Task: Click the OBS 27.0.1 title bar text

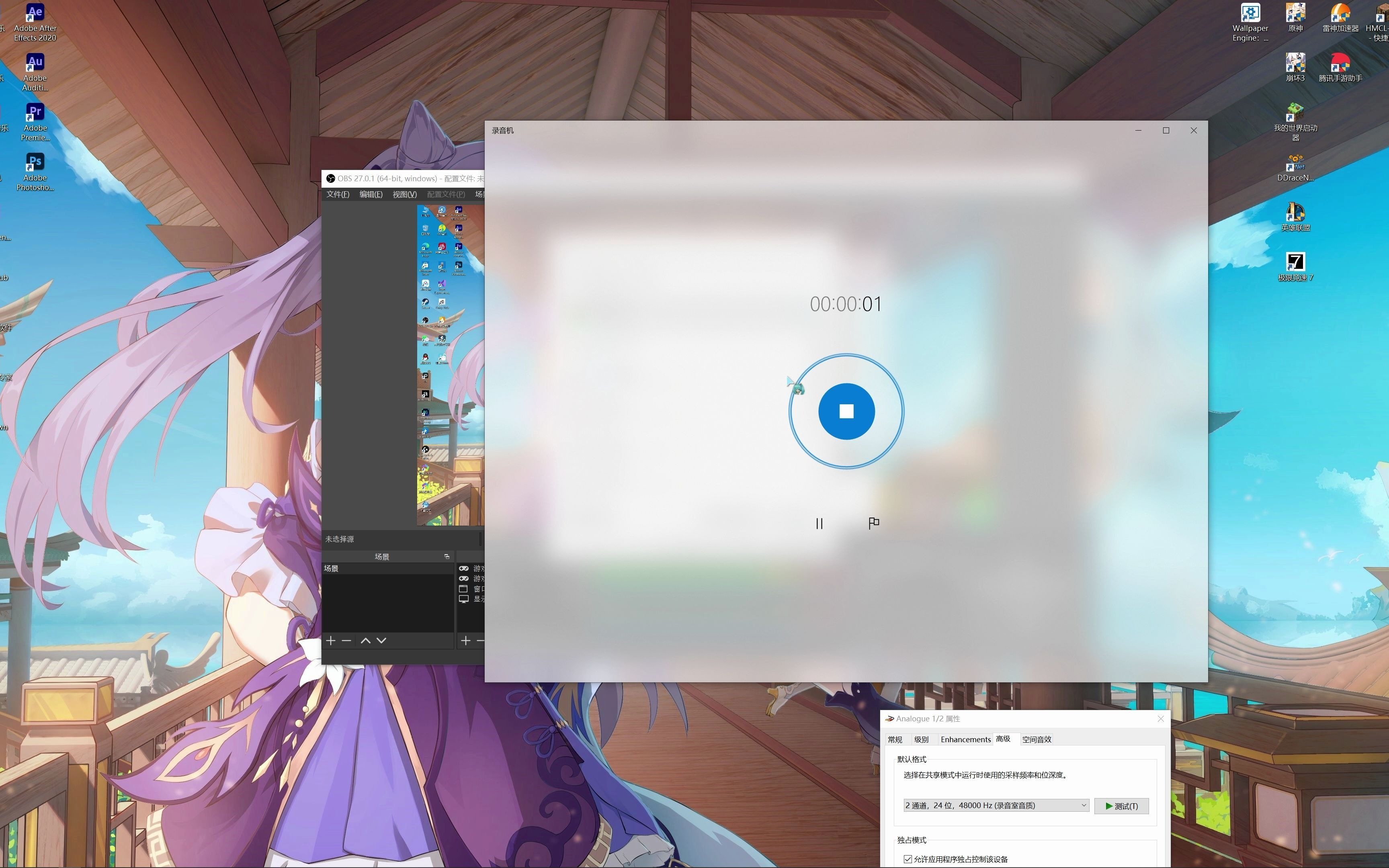Action: click(410, 178)
